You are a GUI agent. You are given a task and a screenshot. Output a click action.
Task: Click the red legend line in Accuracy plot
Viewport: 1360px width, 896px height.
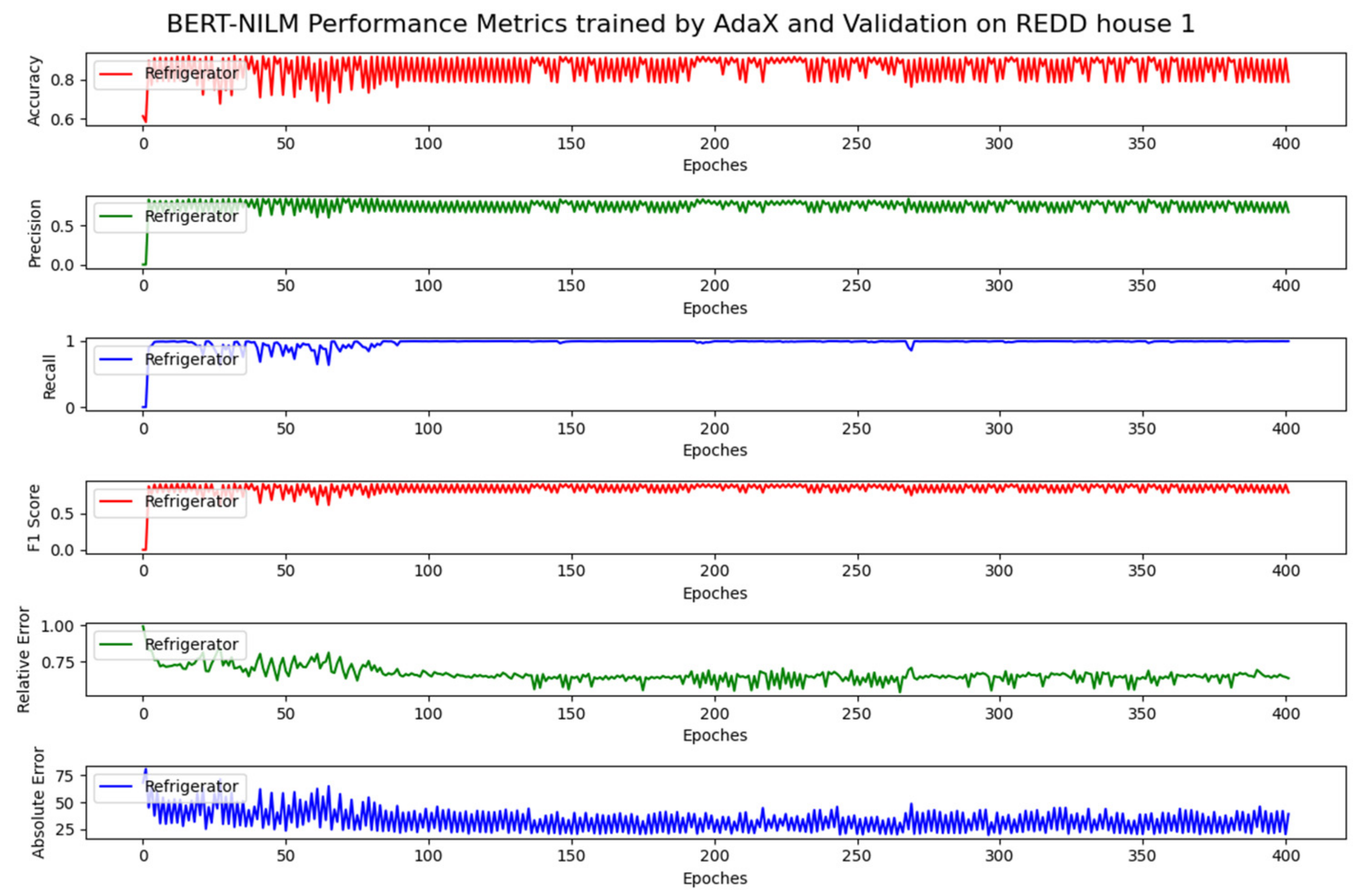(x=115, y=74)
